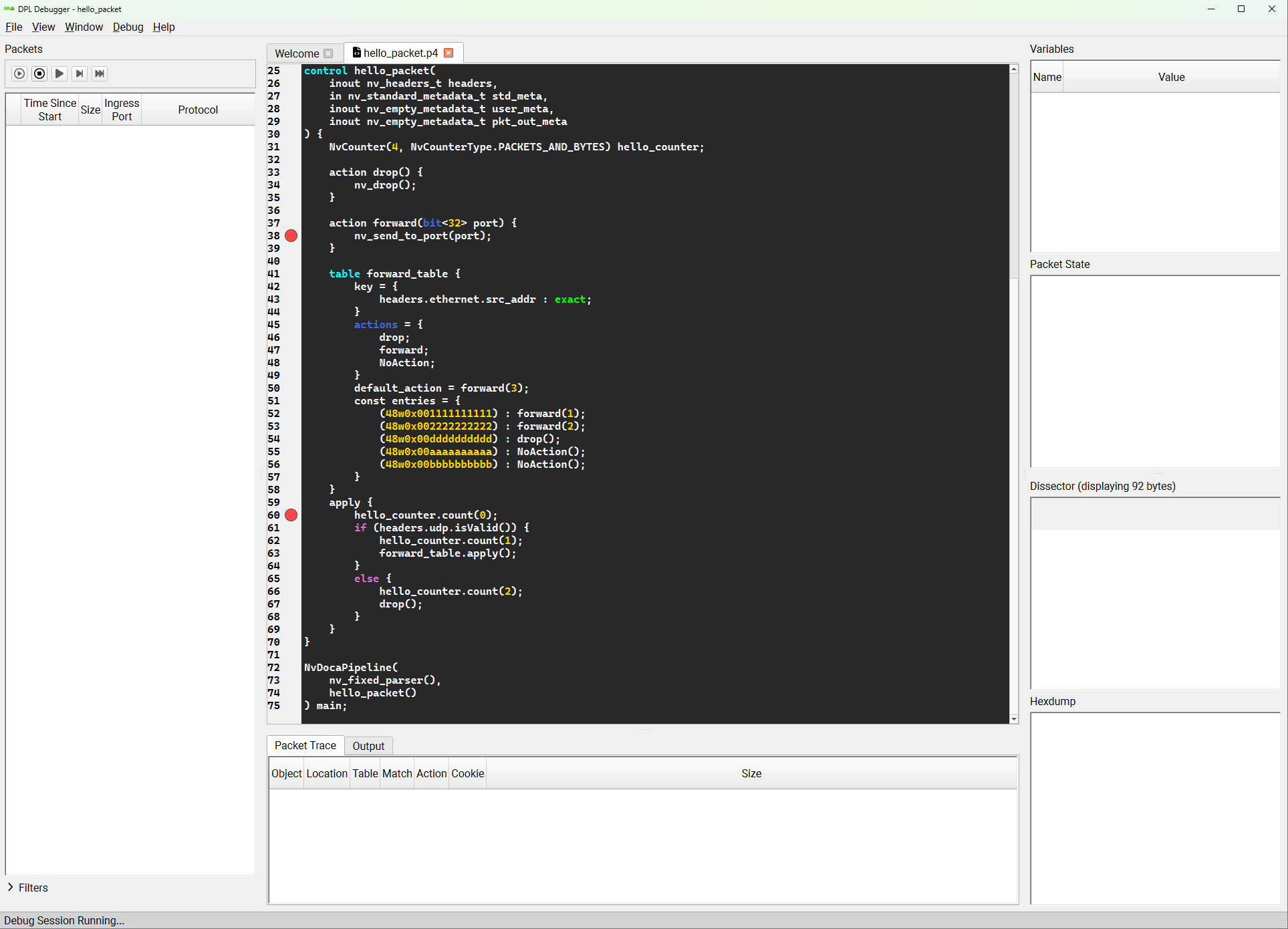Open the Help menu
Screen dimensions: 1288x929
click(164, 27)
